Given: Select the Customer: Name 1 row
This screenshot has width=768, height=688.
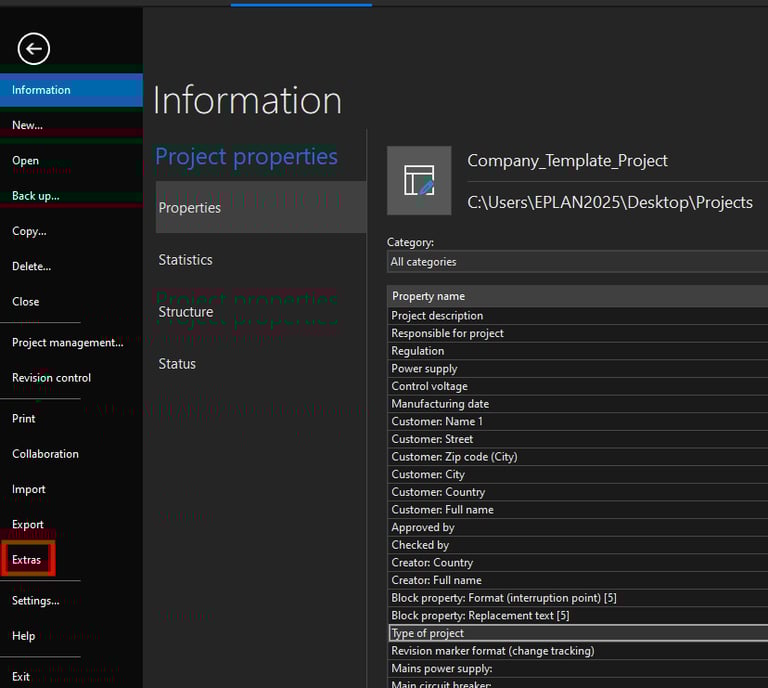Looking at the screenshot, I should pyautogui.click(x=577, y=422).
